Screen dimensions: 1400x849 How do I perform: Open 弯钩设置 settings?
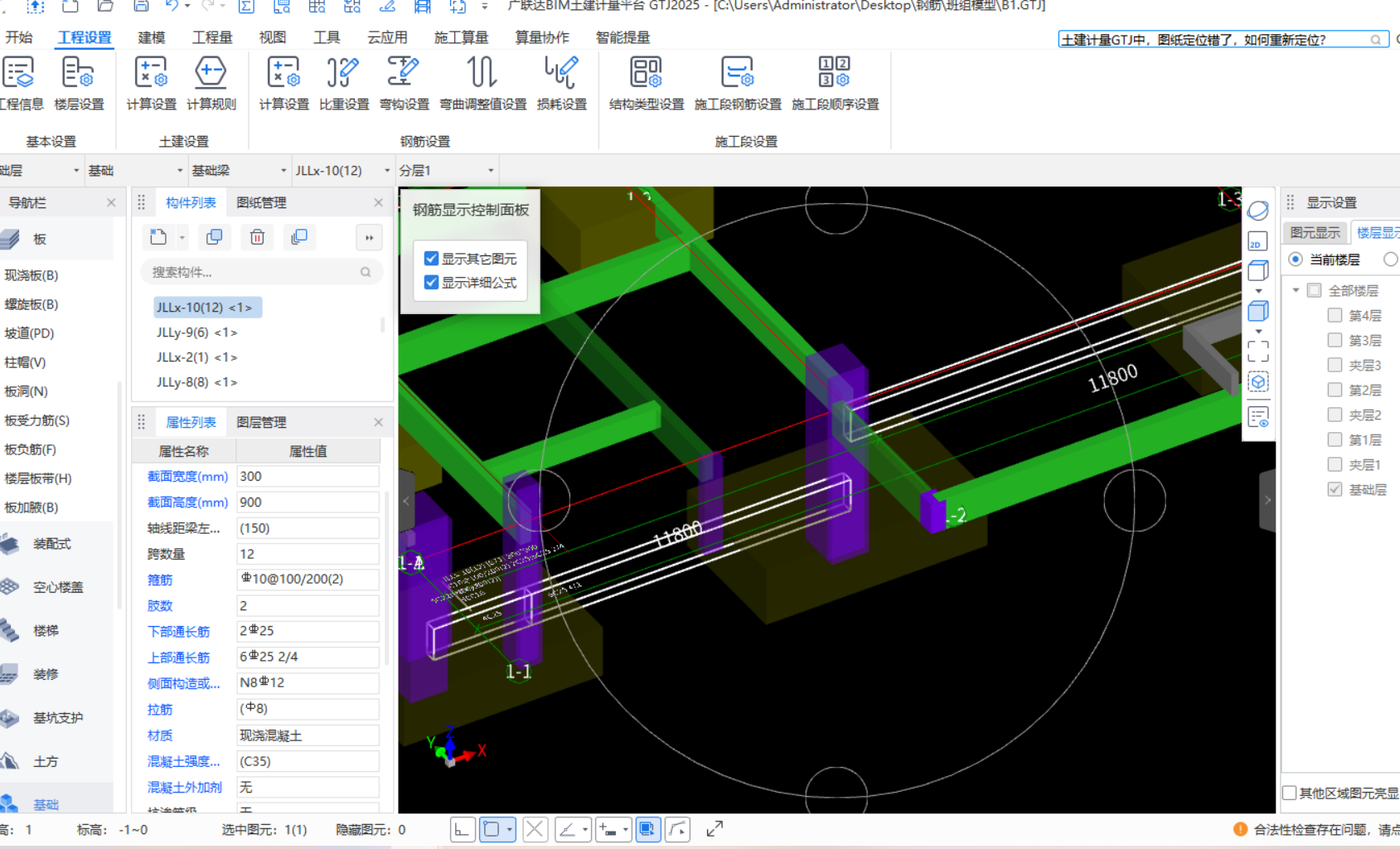(x=404, y=83)
